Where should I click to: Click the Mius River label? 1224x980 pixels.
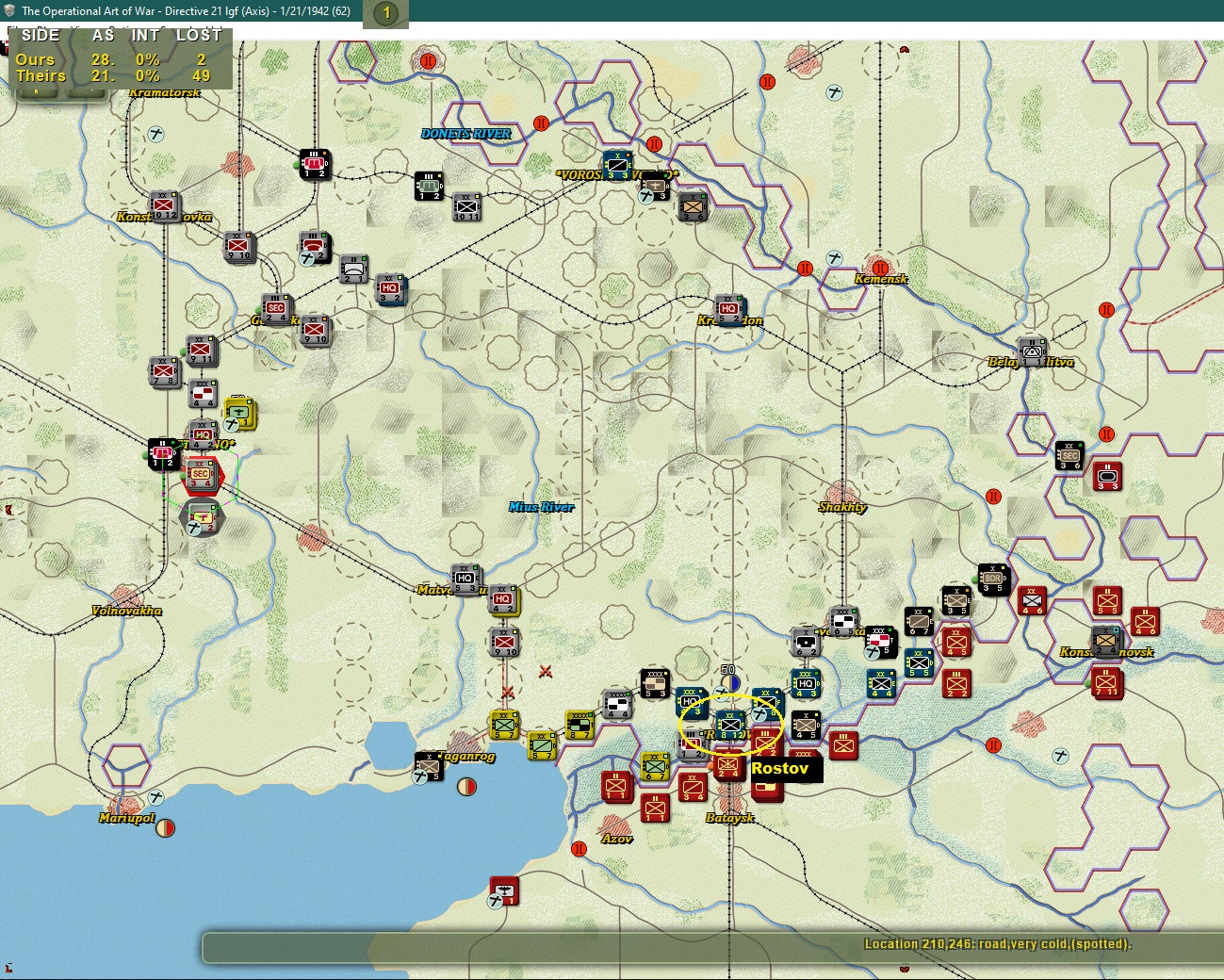coord(542,507)
